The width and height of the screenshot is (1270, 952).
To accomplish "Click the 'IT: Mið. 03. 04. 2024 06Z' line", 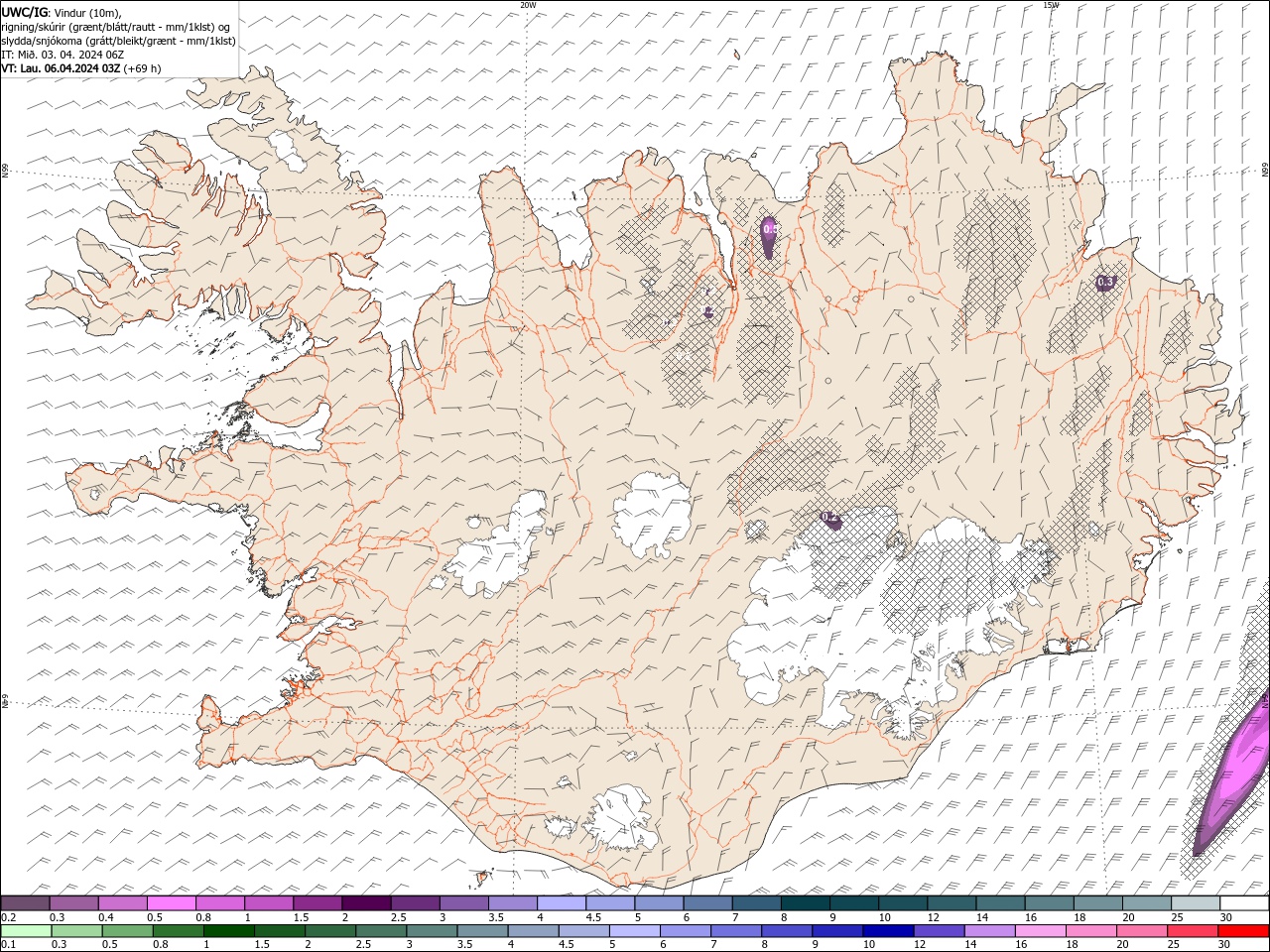I will click(x=63, y=55).
